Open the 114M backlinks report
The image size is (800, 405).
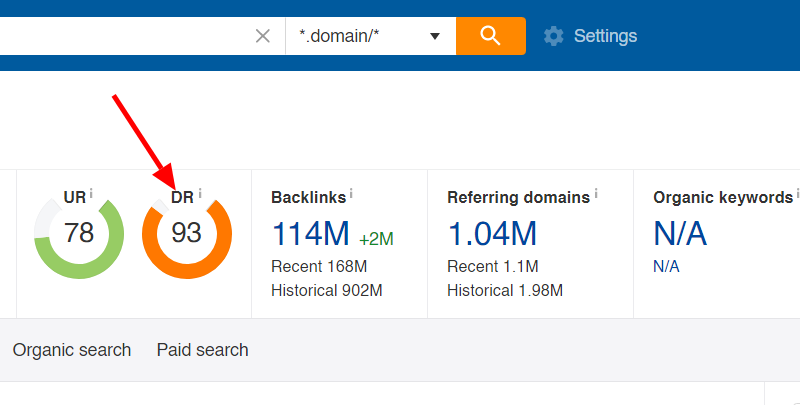coord(310,234)
